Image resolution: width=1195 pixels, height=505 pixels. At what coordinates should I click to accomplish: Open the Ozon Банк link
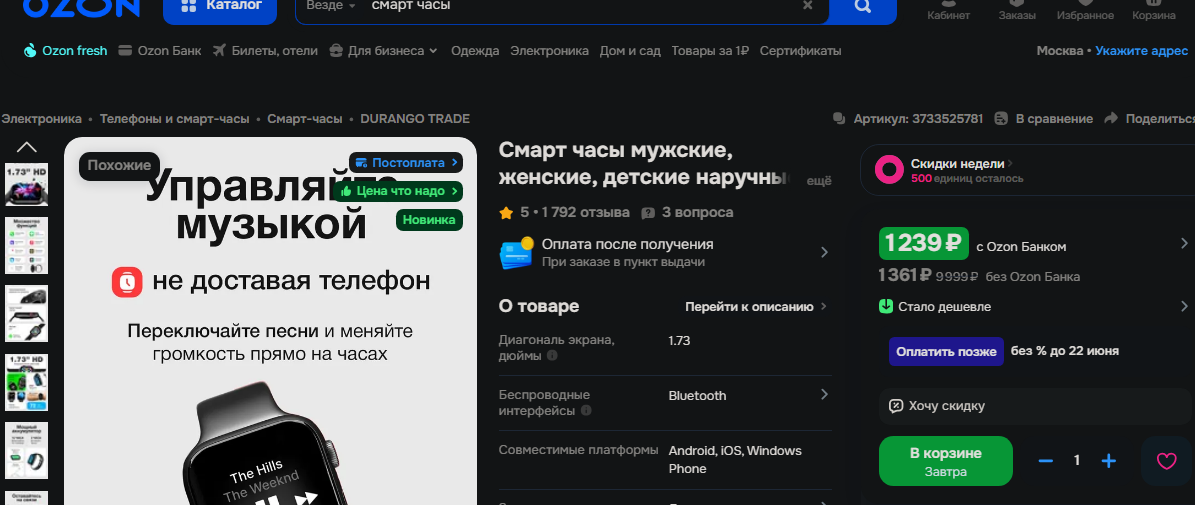tap(159, 51)
